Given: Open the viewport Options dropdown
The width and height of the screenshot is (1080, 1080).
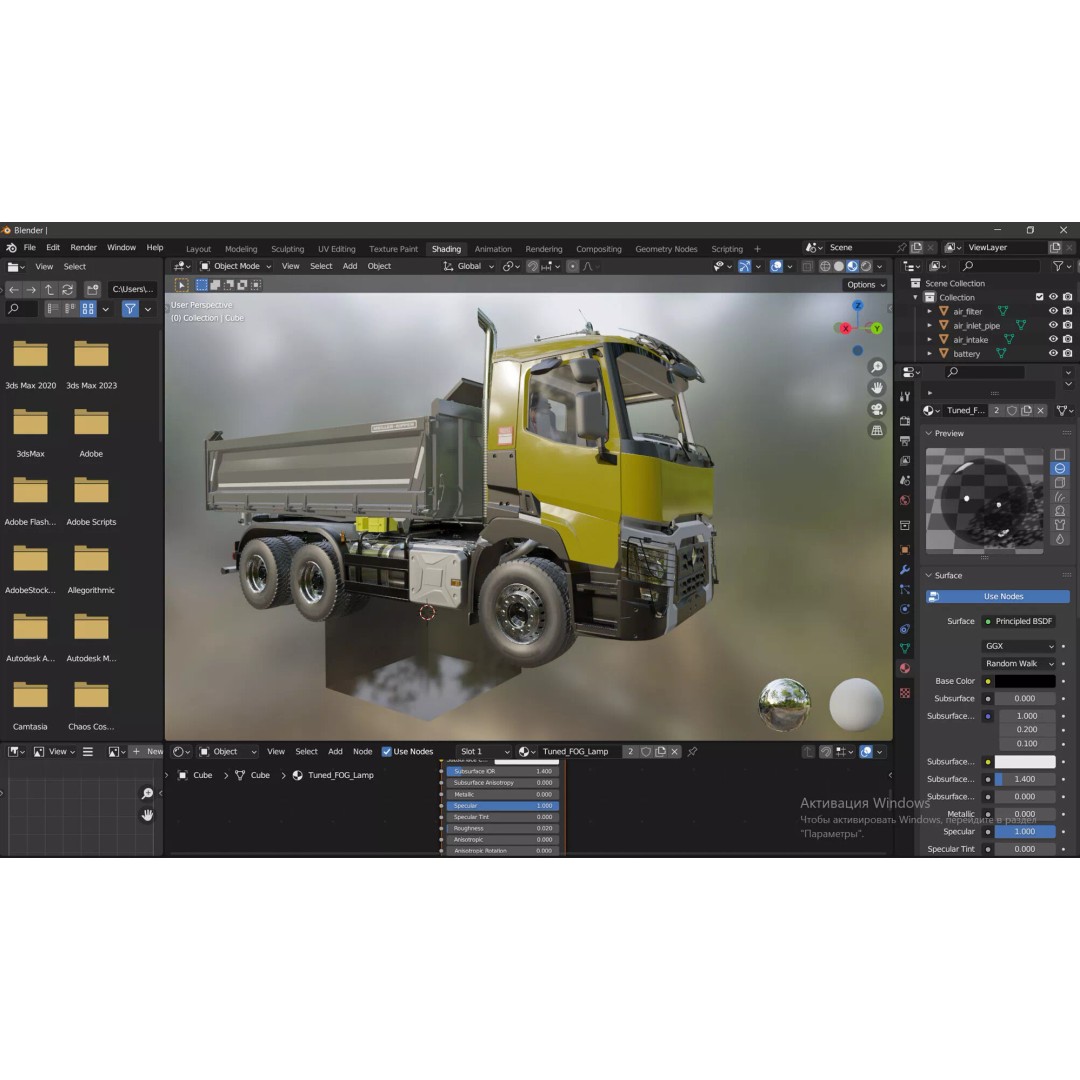Looking at the screenshot, I should click(x=866, y=284).
